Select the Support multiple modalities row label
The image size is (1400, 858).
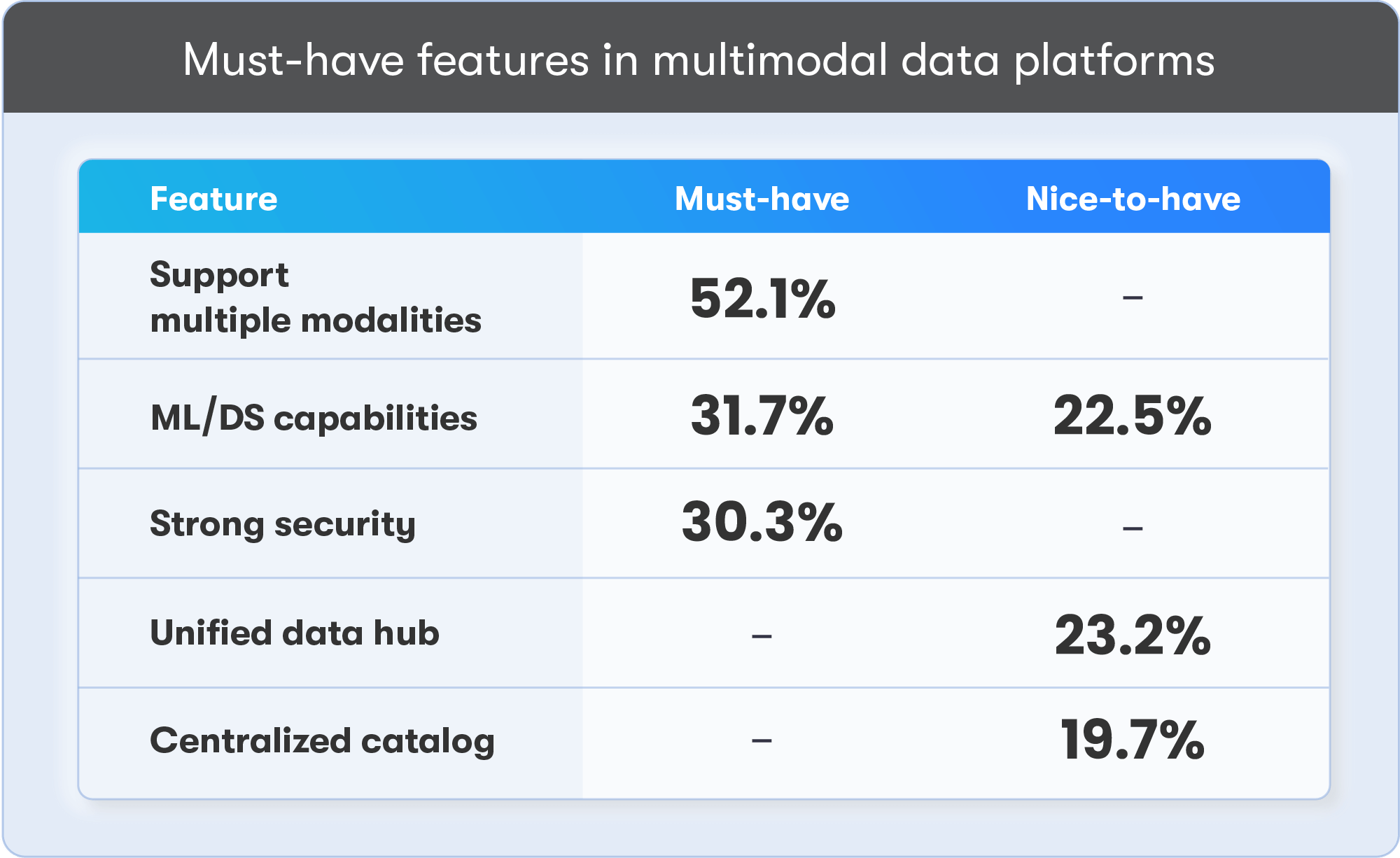(315, 297)
